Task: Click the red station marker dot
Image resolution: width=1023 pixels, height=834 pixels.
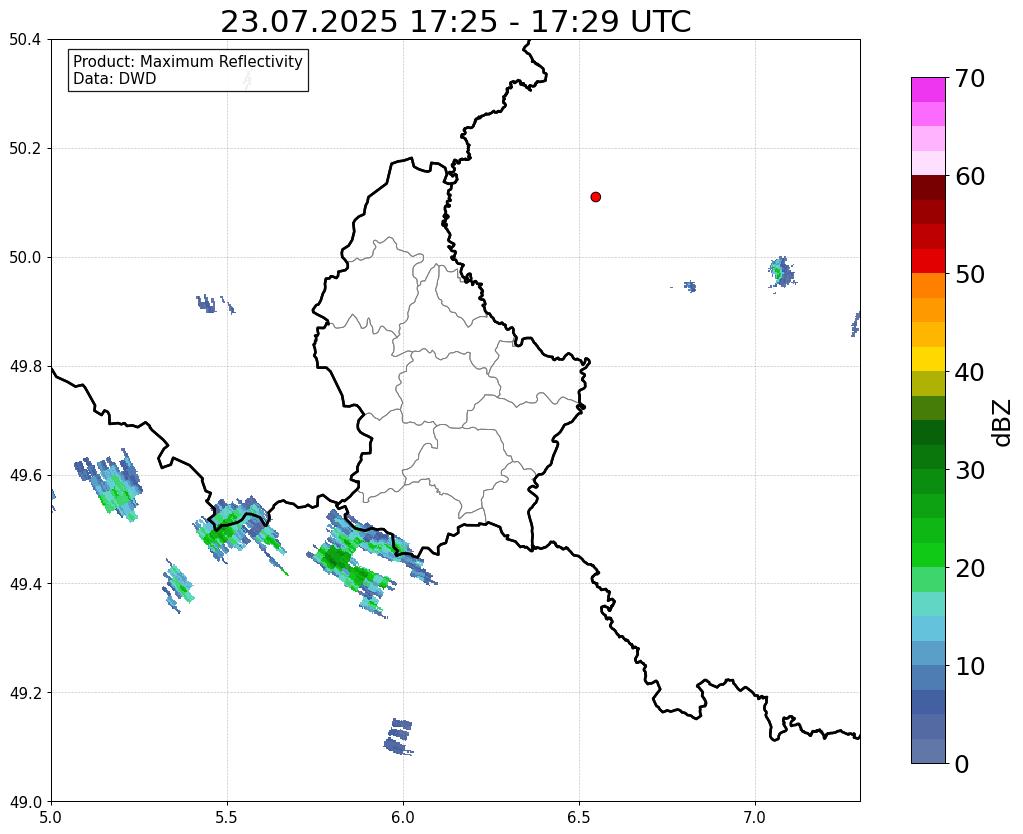Action: click(595, 197)
